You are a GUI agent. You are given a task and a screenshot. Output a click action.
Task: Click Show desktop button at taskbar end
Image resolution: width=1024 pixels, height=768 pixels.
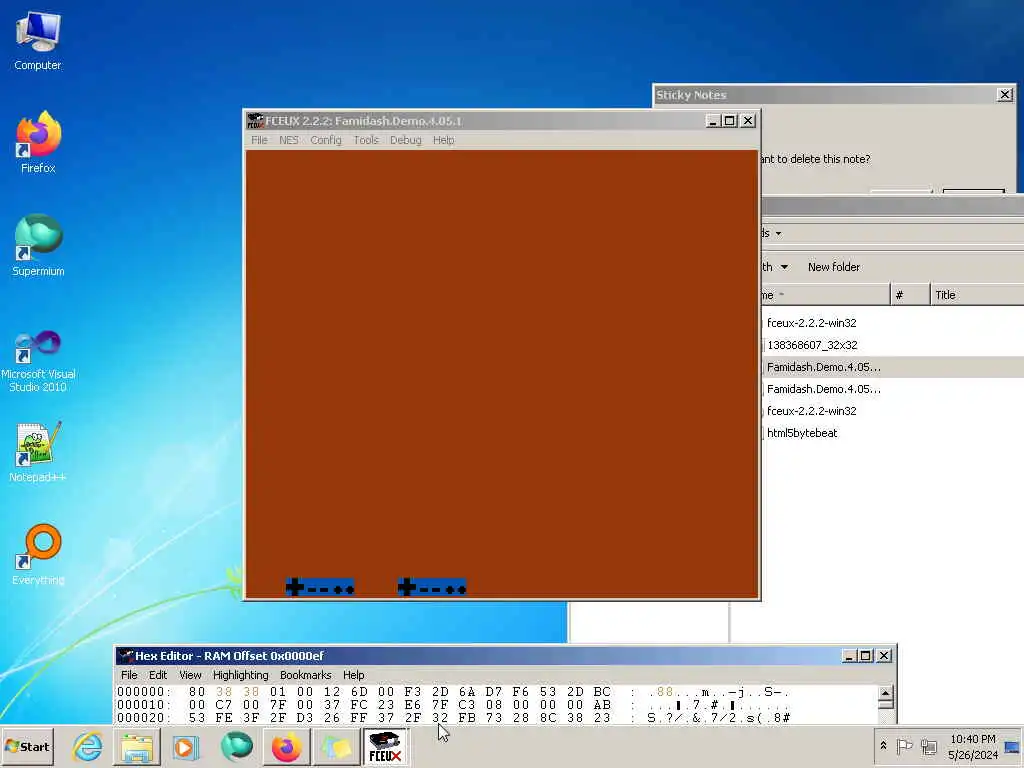click(x=1012, y=746)
